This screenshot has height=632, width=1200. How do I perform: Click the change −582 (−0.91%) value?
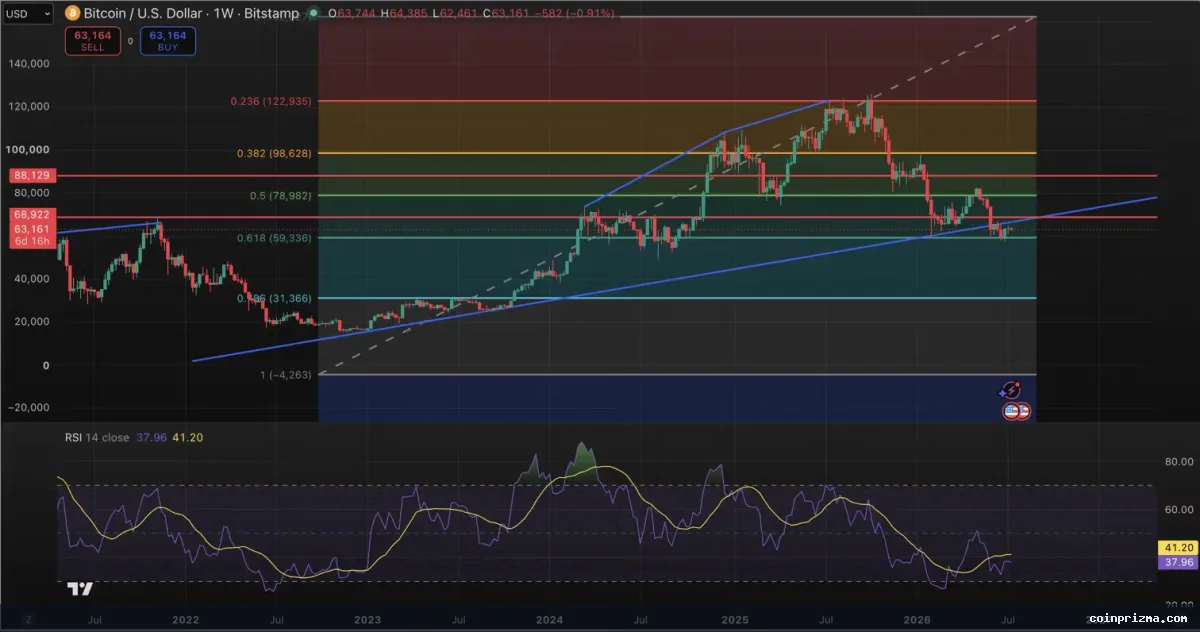[x=574, y=14]
